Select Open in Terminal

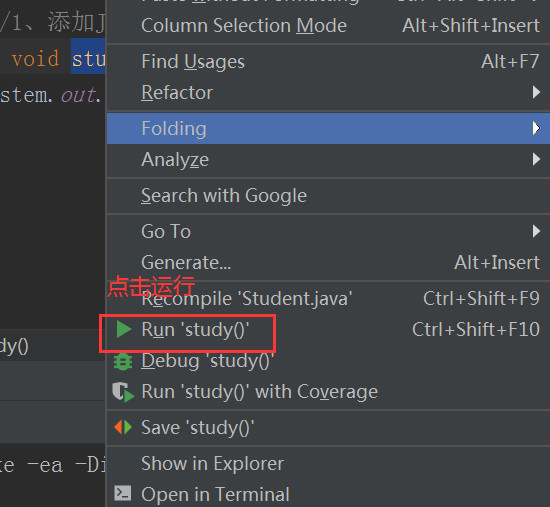[328, 494]
